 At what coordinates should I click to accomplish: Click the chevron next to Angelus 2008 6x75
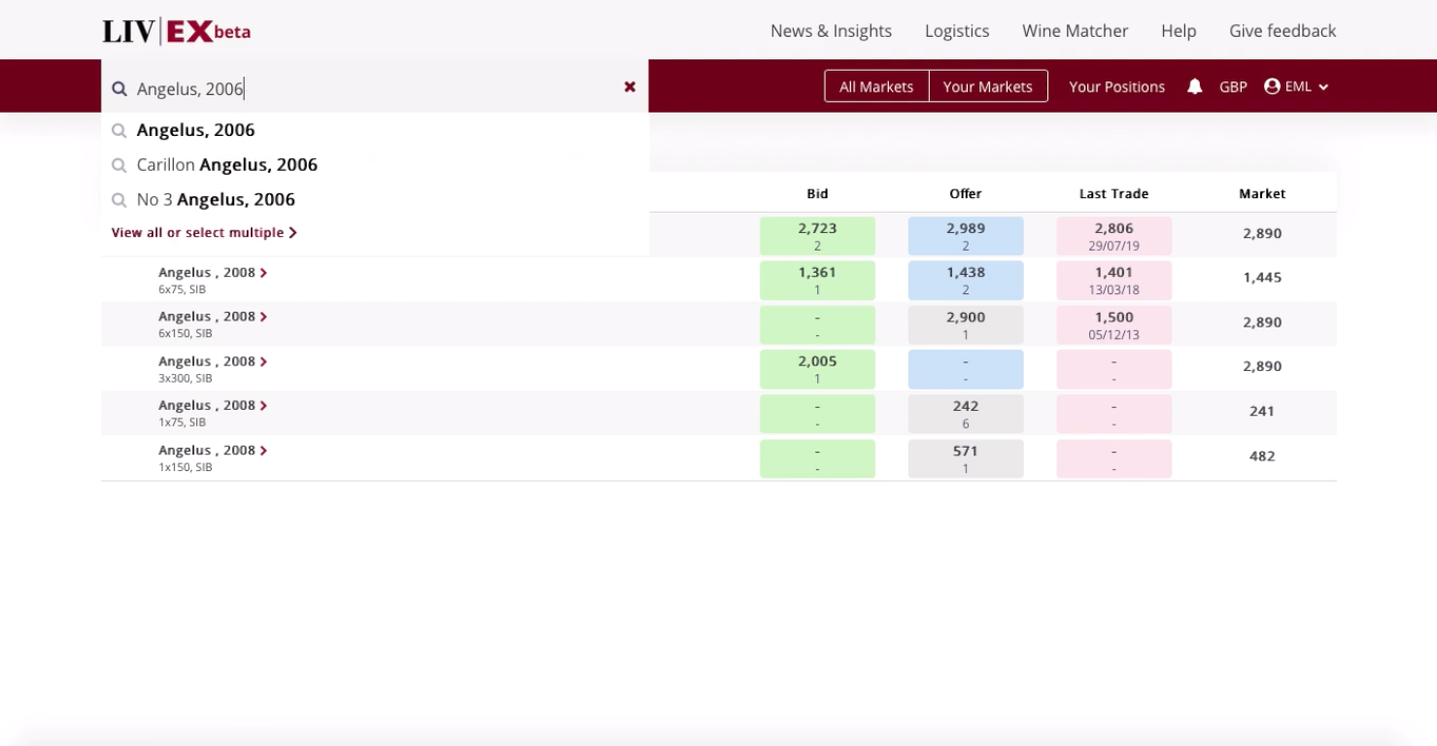coord(264,273)
